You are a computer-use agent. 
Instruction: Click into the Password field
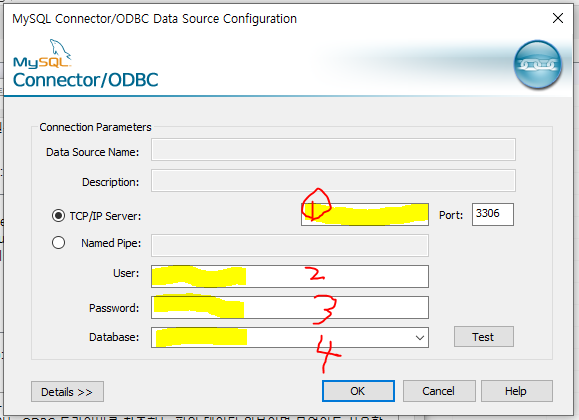click(290, 307)
